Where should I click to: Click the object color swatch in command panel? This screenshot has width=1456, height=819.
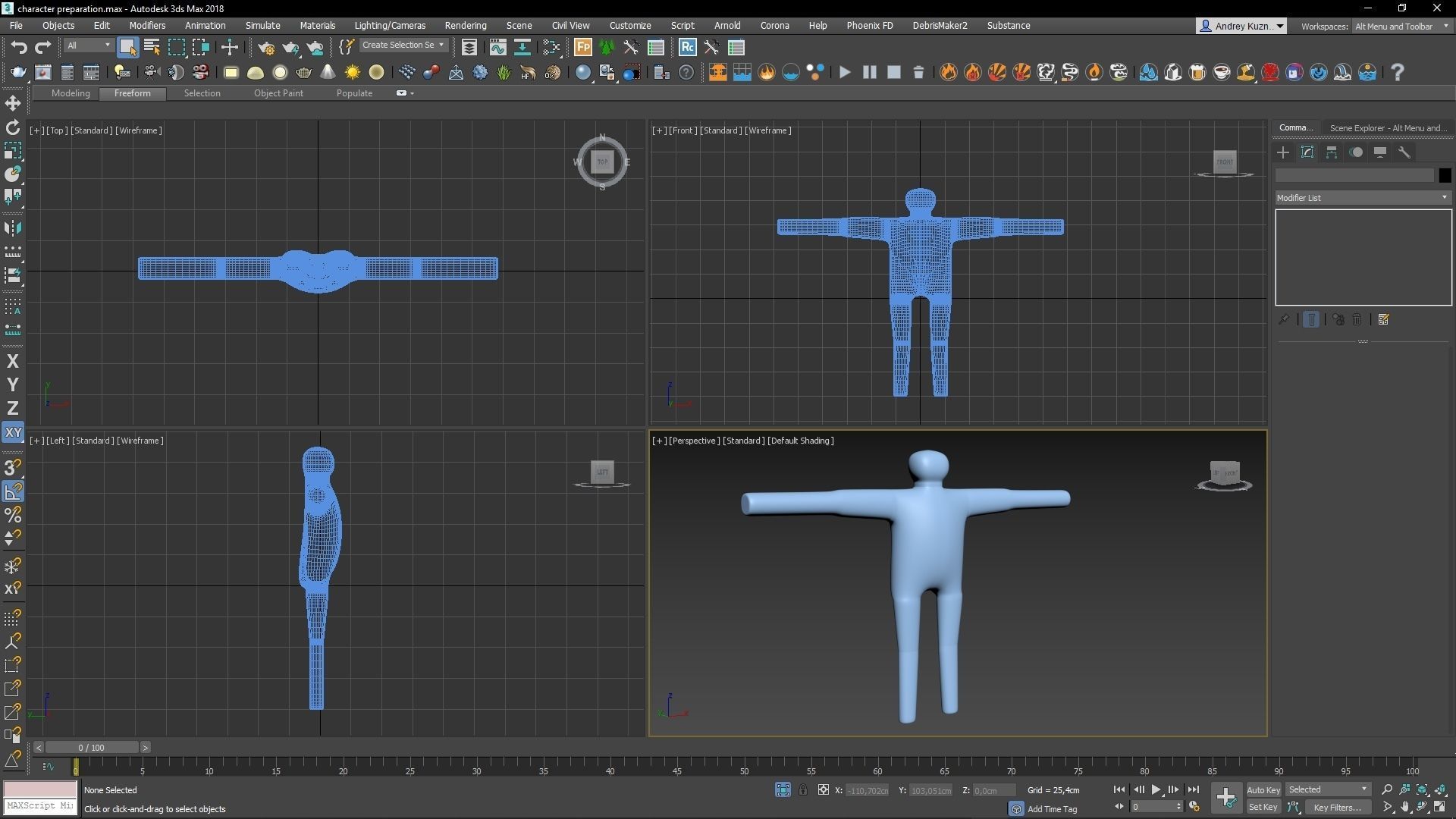(1444, 175)
